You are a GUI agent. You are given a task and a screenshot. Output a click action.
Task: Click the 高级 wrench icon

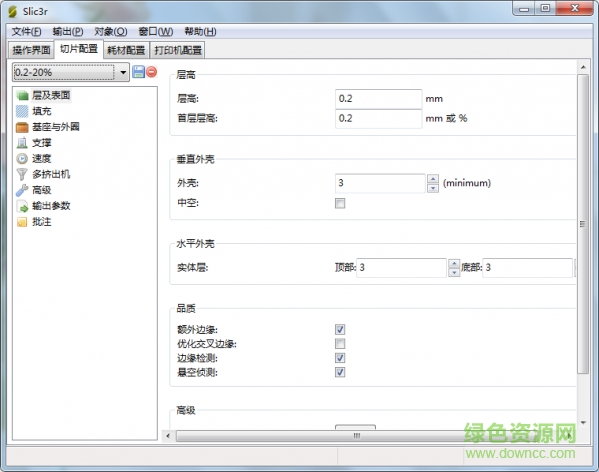[x=22, y=190]
